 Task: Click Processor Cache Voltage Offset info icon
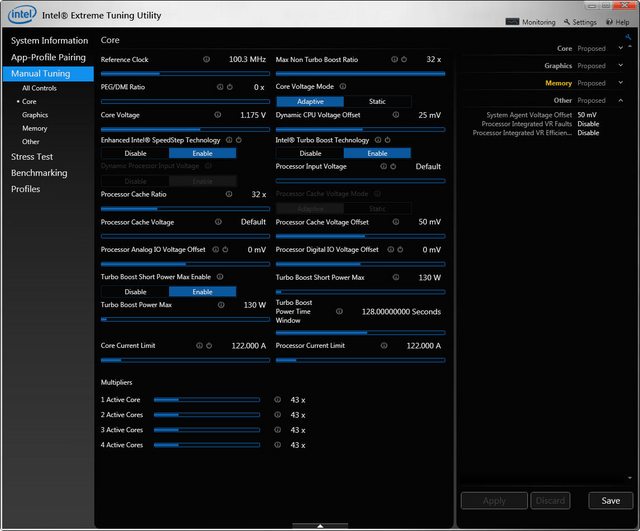(396, 222)
